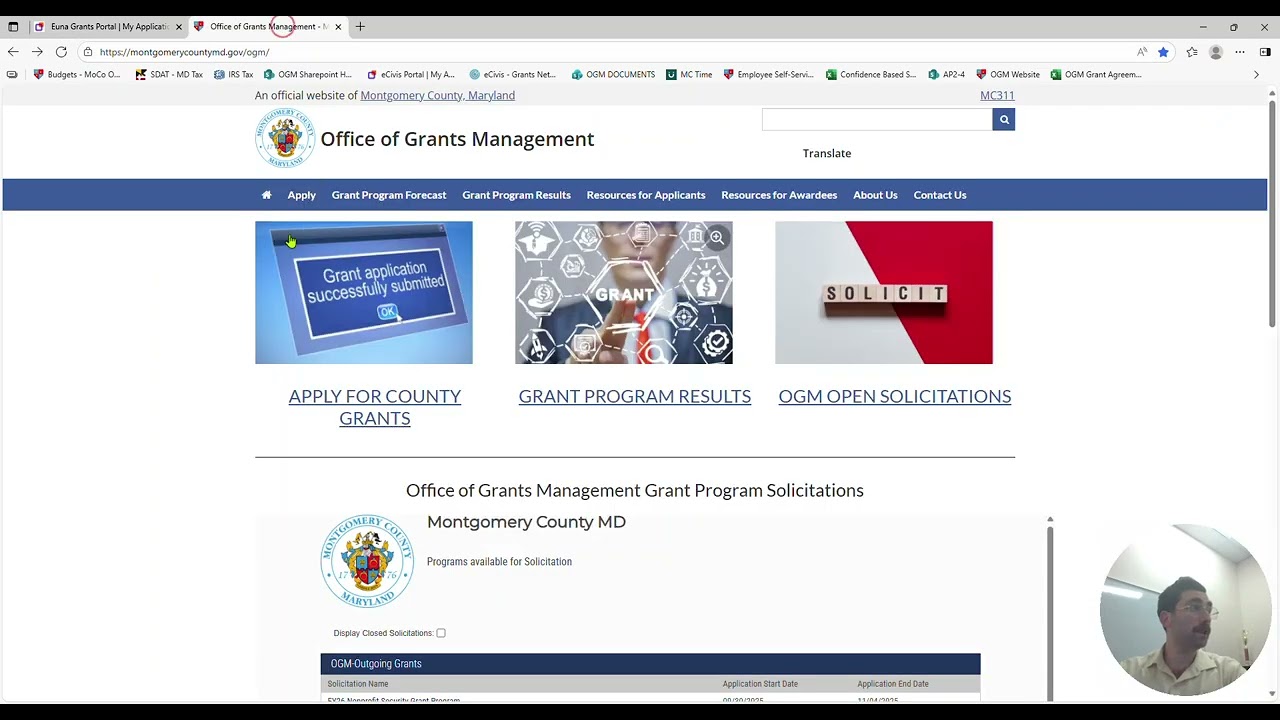
Task: Open SDAT - MD Tax bookmark
Action: [x=170, y=74]
